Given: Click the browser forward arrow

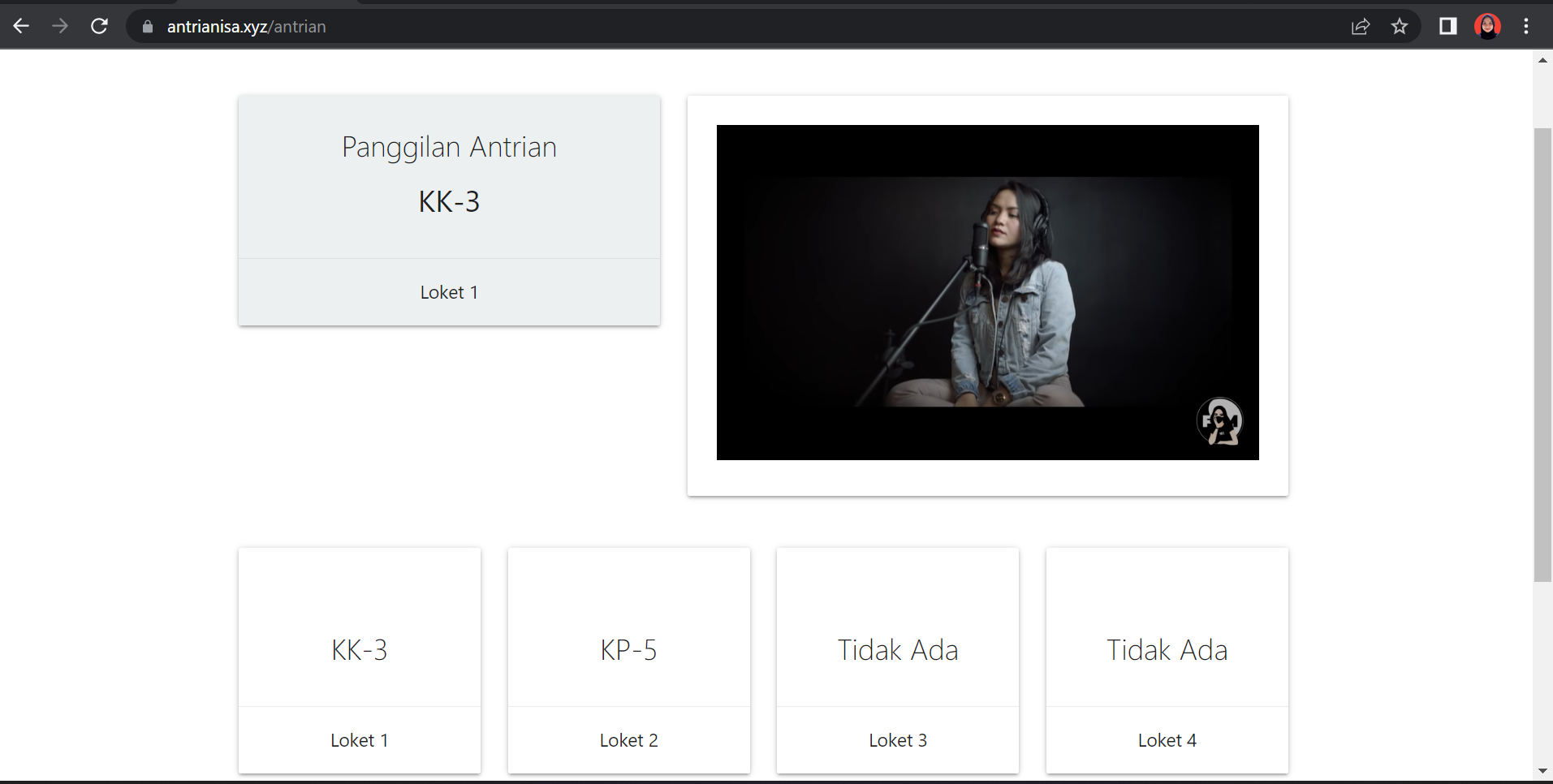Looking at the screenshot, I should pos(60,26).
